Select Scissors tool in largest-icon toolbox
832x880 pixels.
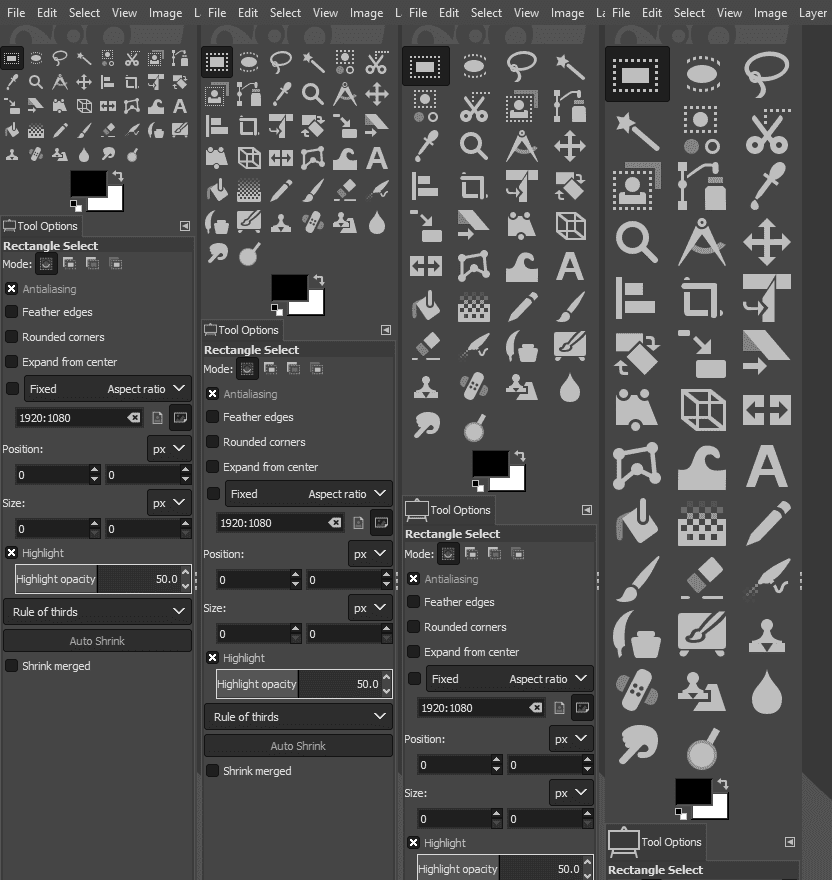(x=766, y=132)
